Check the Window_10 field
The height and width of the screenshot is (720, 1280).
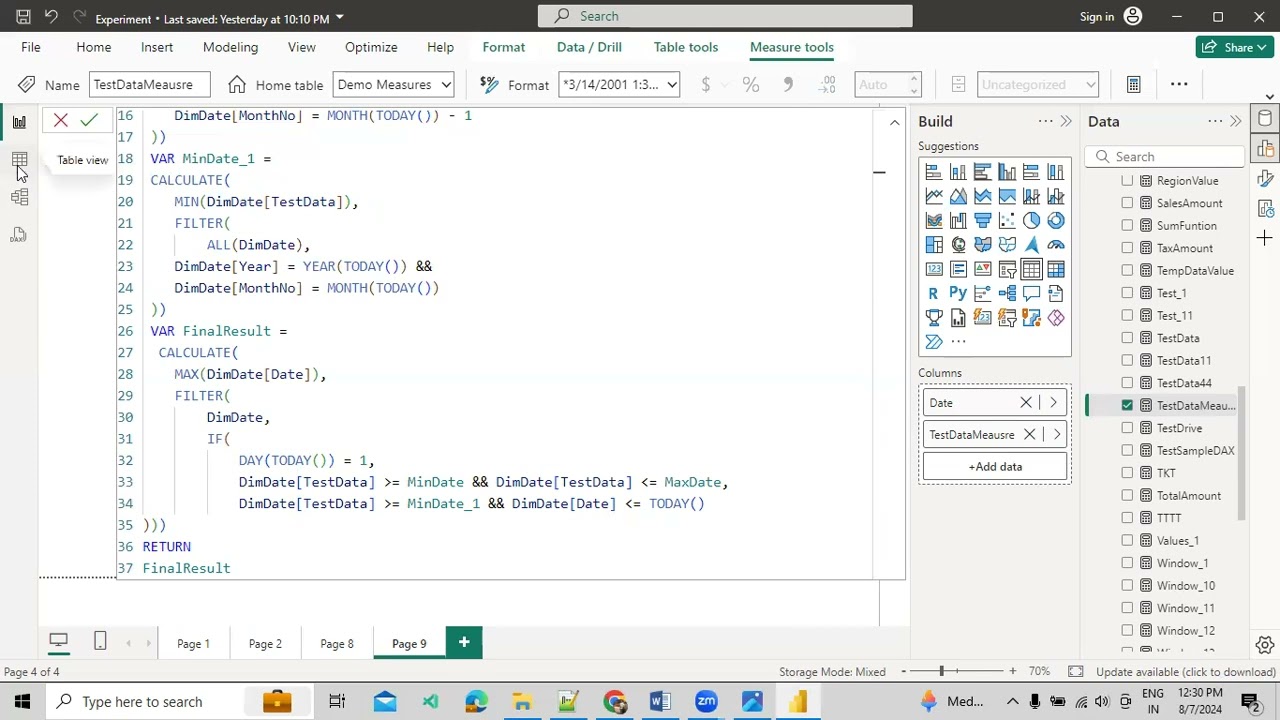[1128, 585]
